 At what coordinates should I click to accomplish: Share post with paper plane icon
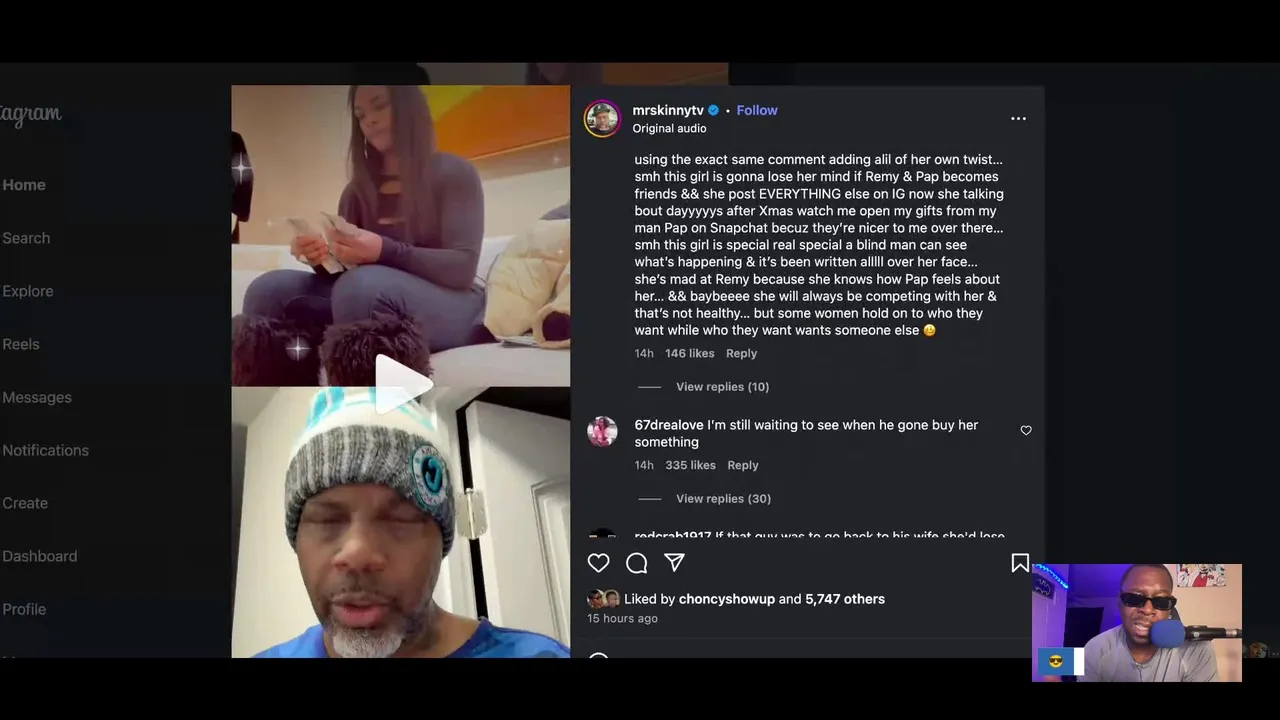[x=675, y=563]
